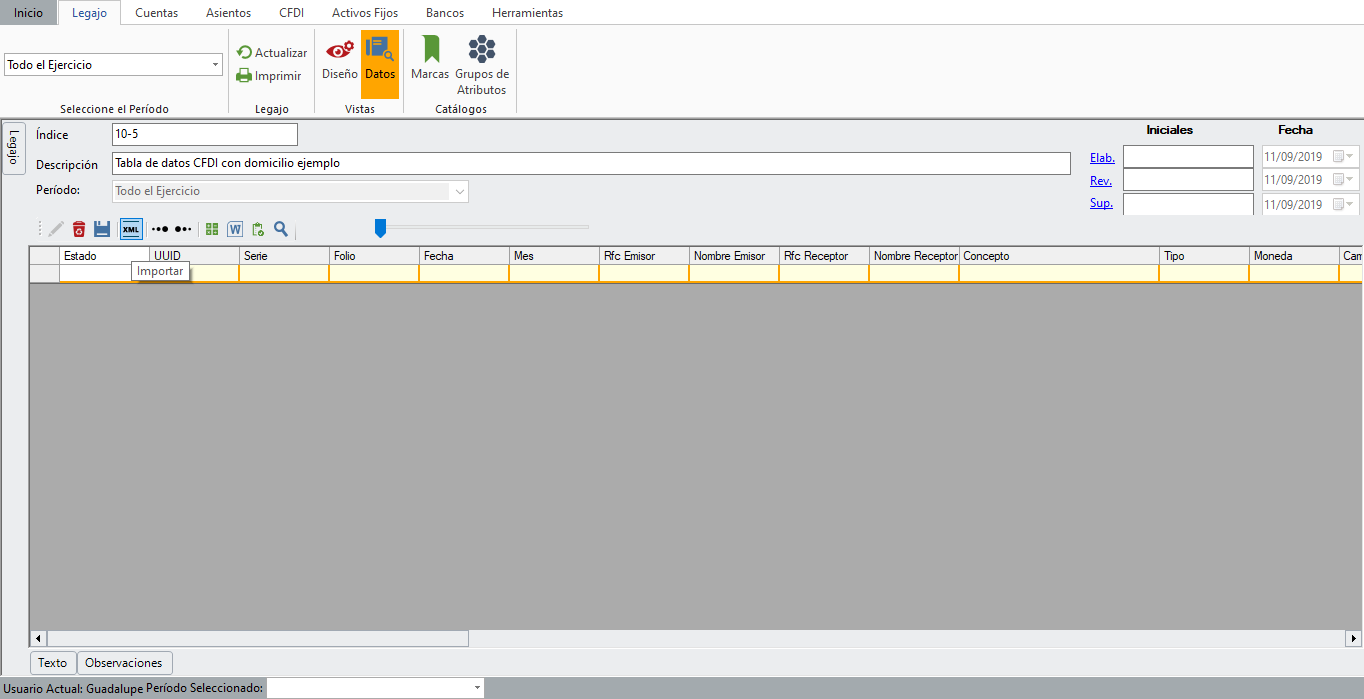
Task: Click the Rev. link
Action: [x=1100, y=181]
